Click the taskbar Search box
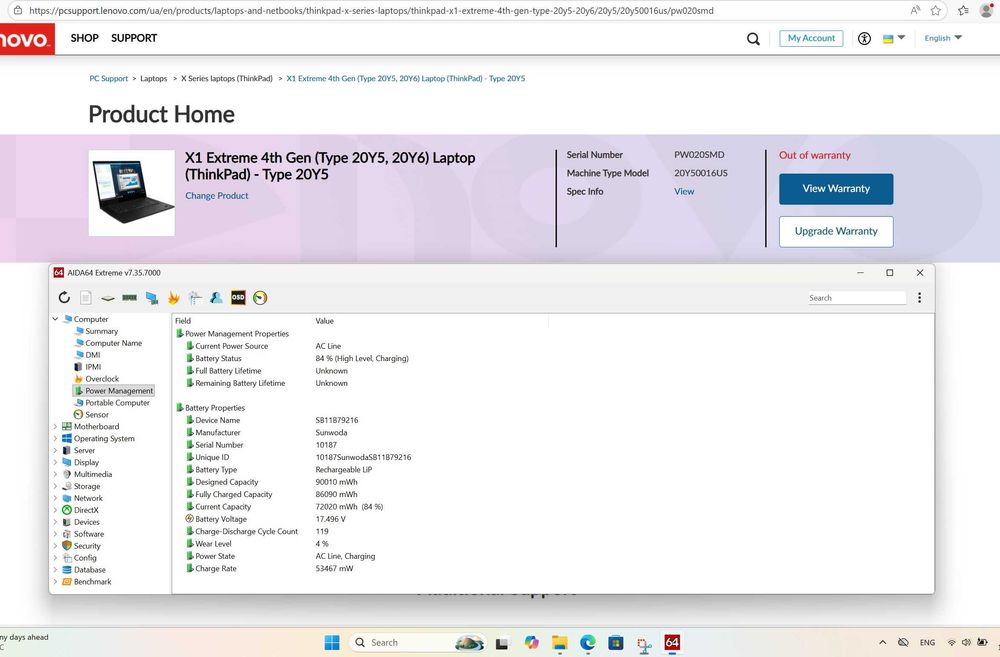The image size is (1000, 657). [417, 642]
